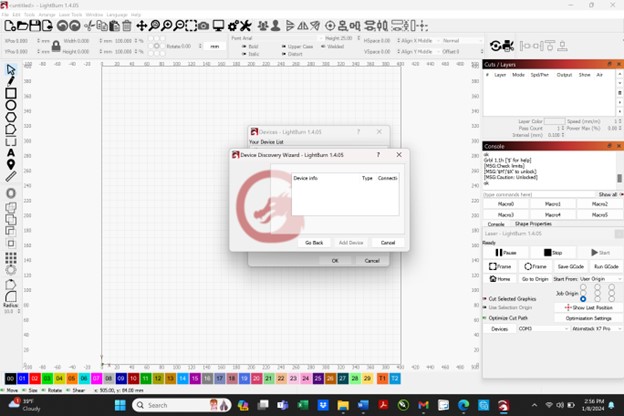
Task: Click the Cut scissors icon
Action: tap(90, 26)
